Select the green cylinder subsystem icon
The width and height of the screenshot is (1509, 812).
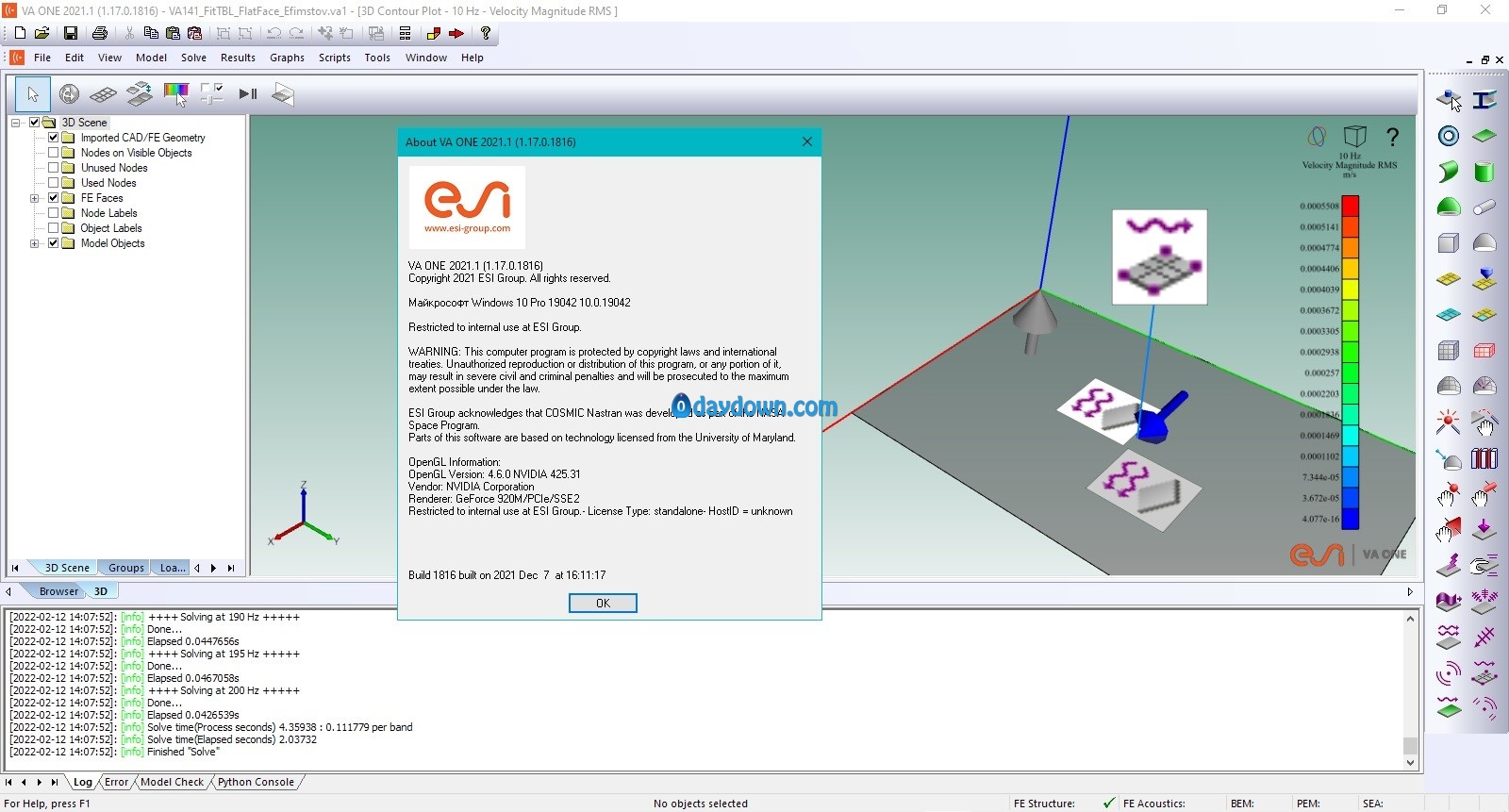click(1484, 172)
